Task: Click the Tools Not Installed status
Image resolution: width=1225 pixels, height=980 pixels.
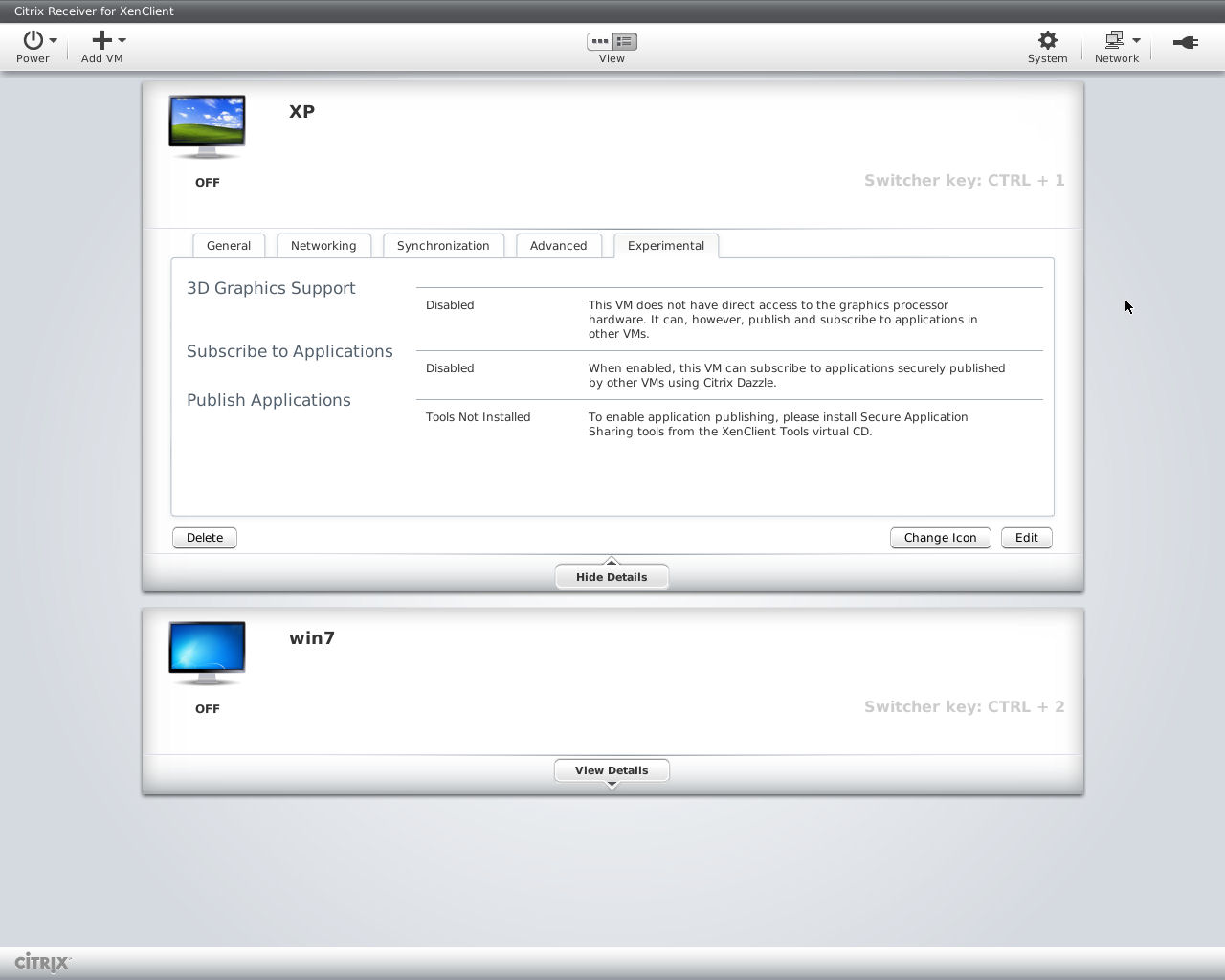Action: pyautogui.click(x=479, y=417)
